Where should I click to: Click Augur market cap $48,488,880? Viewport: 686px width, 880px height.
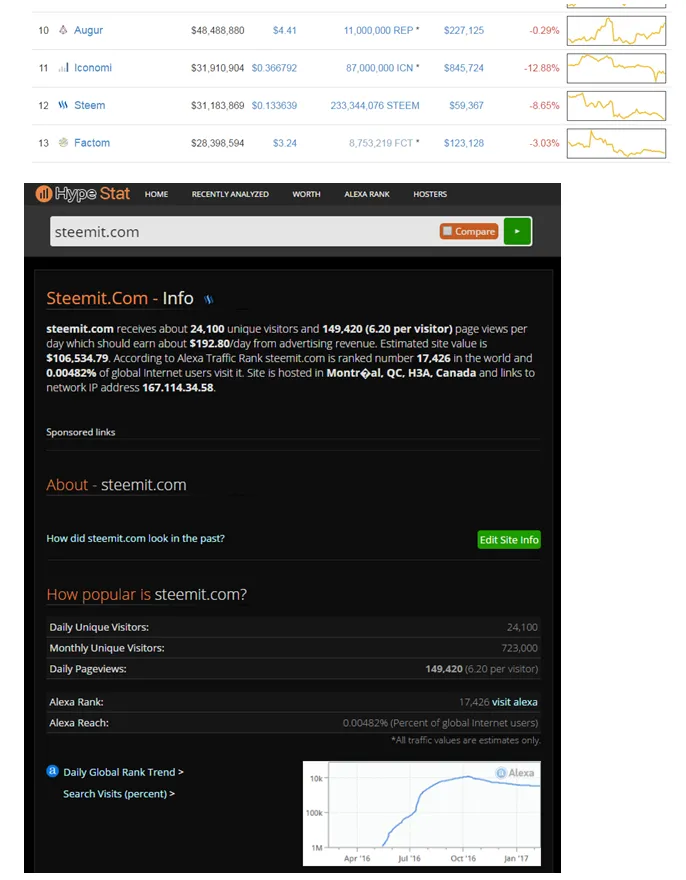217,30
